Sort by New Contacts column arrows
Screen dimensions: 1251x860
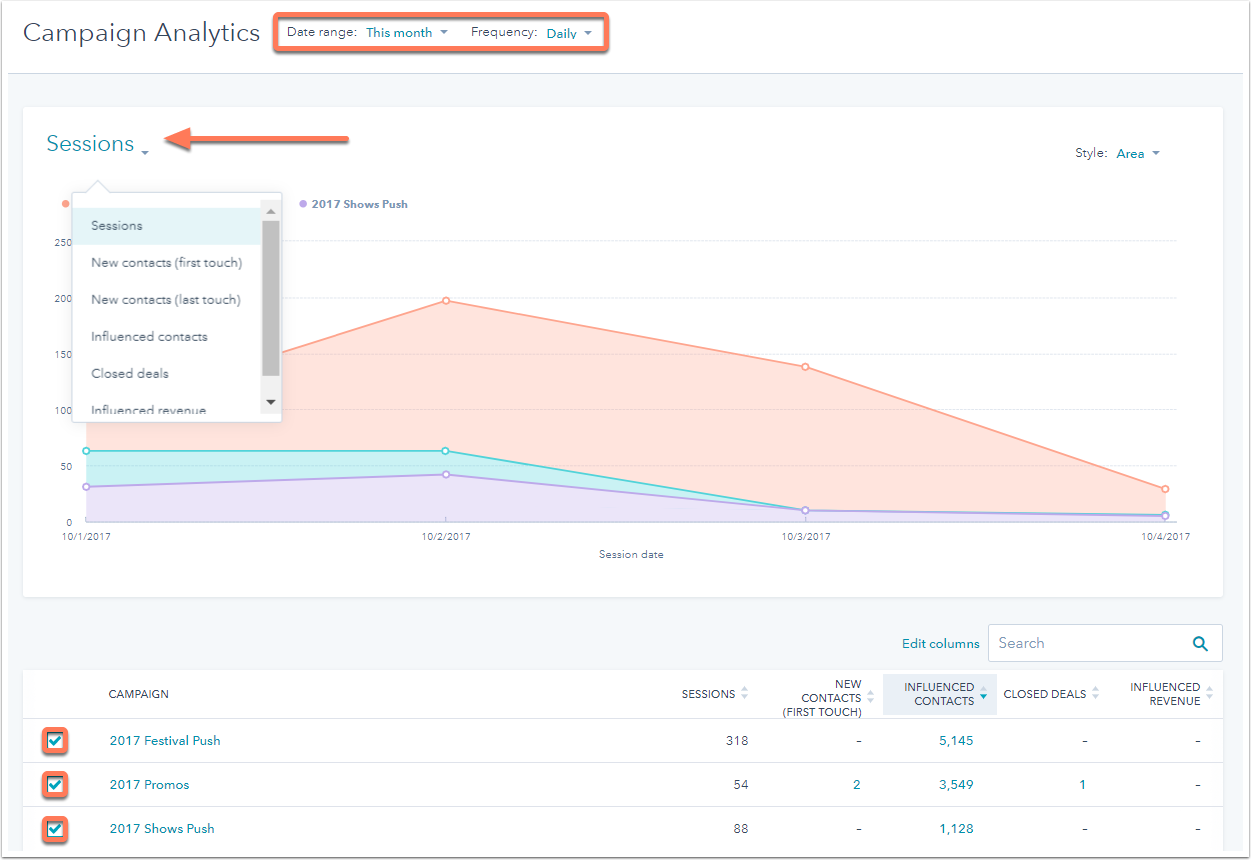tap(870, 698)
